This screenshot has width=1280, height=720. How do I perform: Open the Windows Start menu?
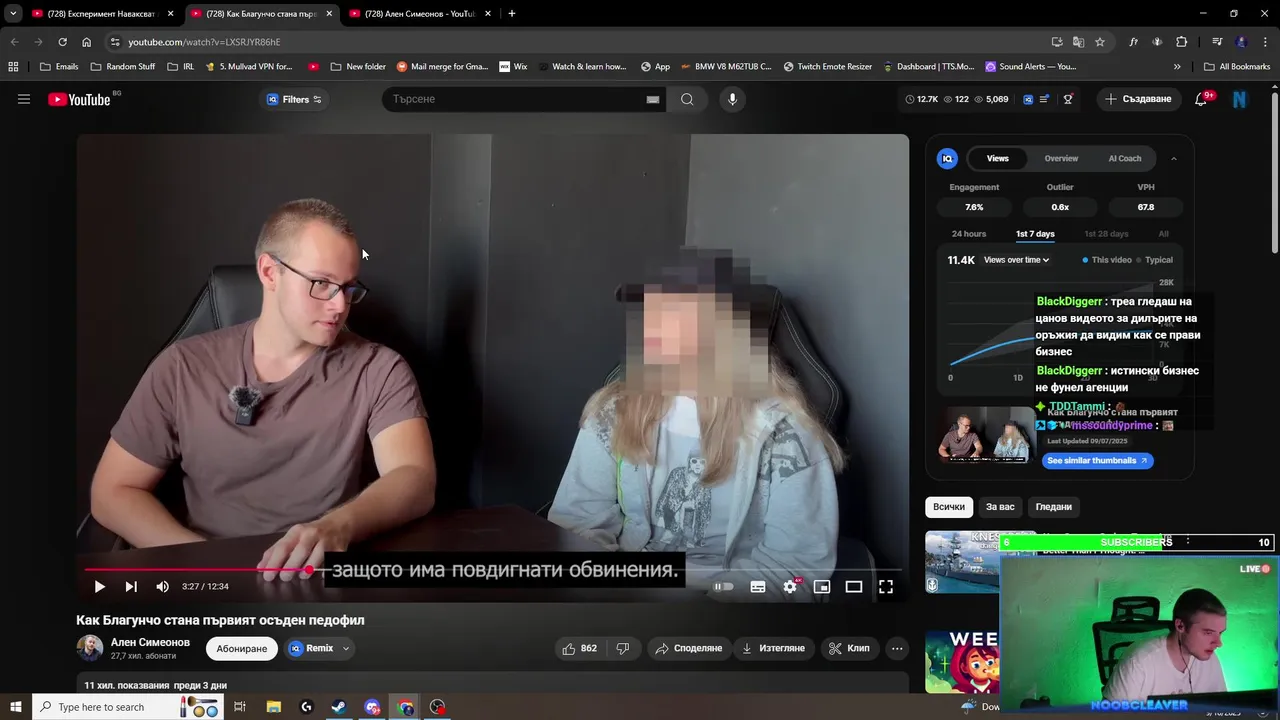(15, 707)
